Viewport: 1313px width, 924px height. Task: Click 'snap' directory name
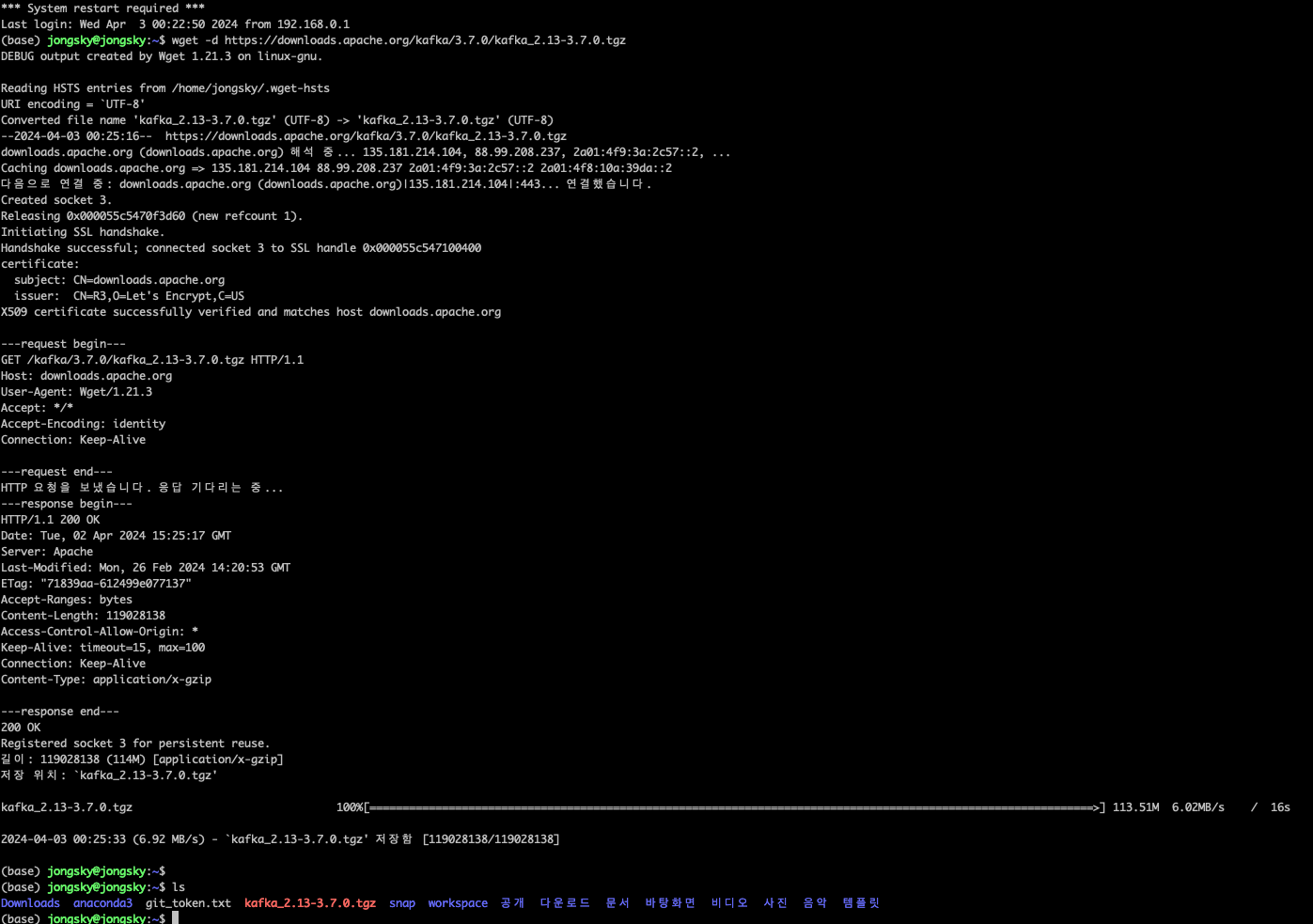(402, 903)
